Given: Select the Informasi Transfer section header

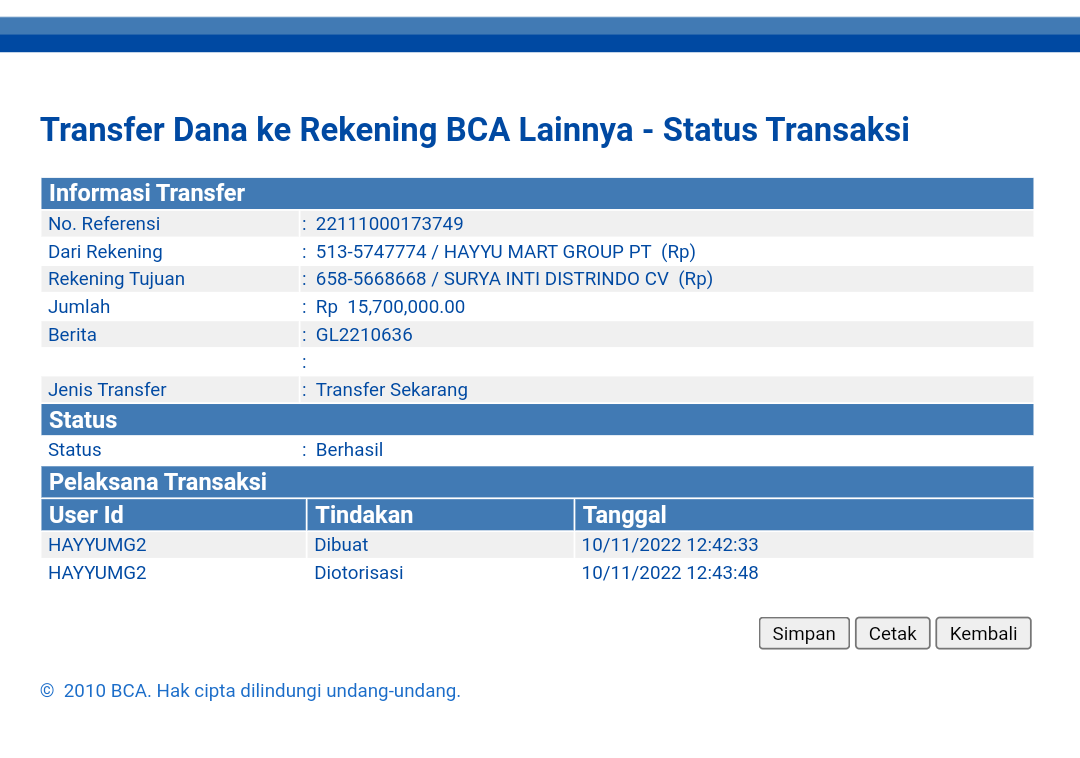Looking at the screenshot, I should [147, 193].
